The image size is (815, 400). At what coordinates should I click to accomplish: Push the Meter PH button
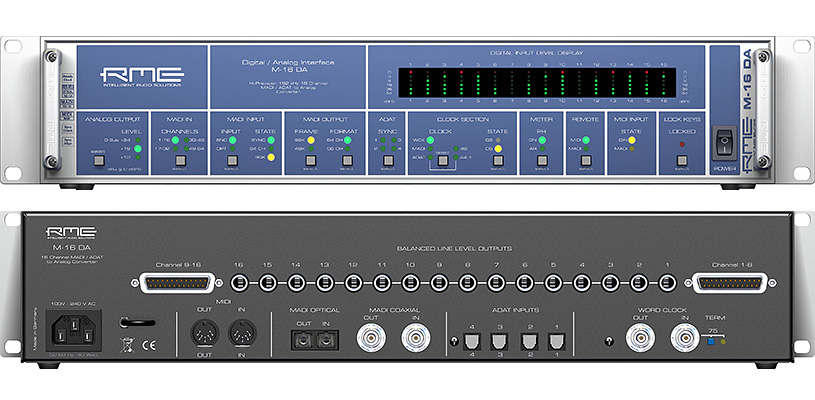542,161
